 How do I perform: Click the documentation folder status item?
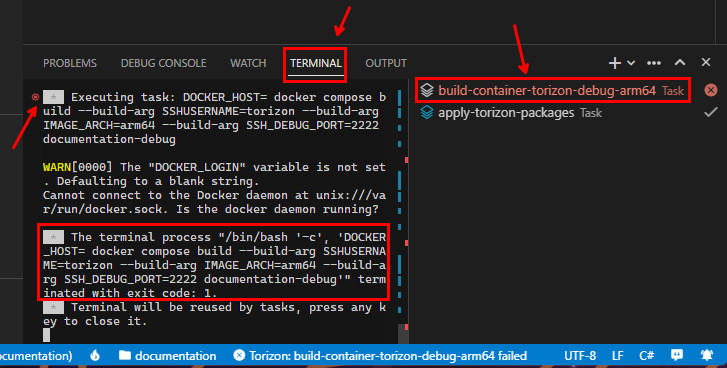pyautogui.click(x=167, y=356)
